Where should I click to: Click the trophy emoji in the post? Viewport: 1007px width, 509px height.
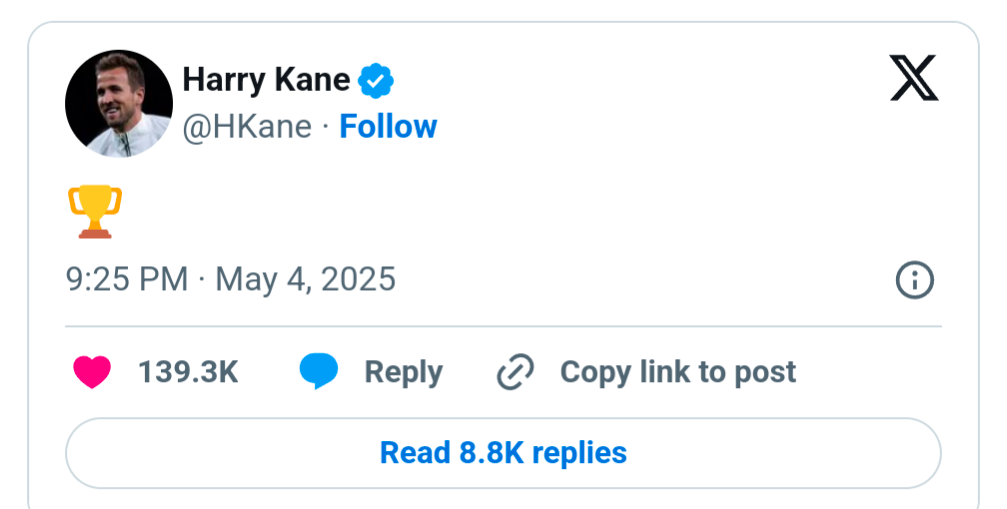click(x=95, y=212)
